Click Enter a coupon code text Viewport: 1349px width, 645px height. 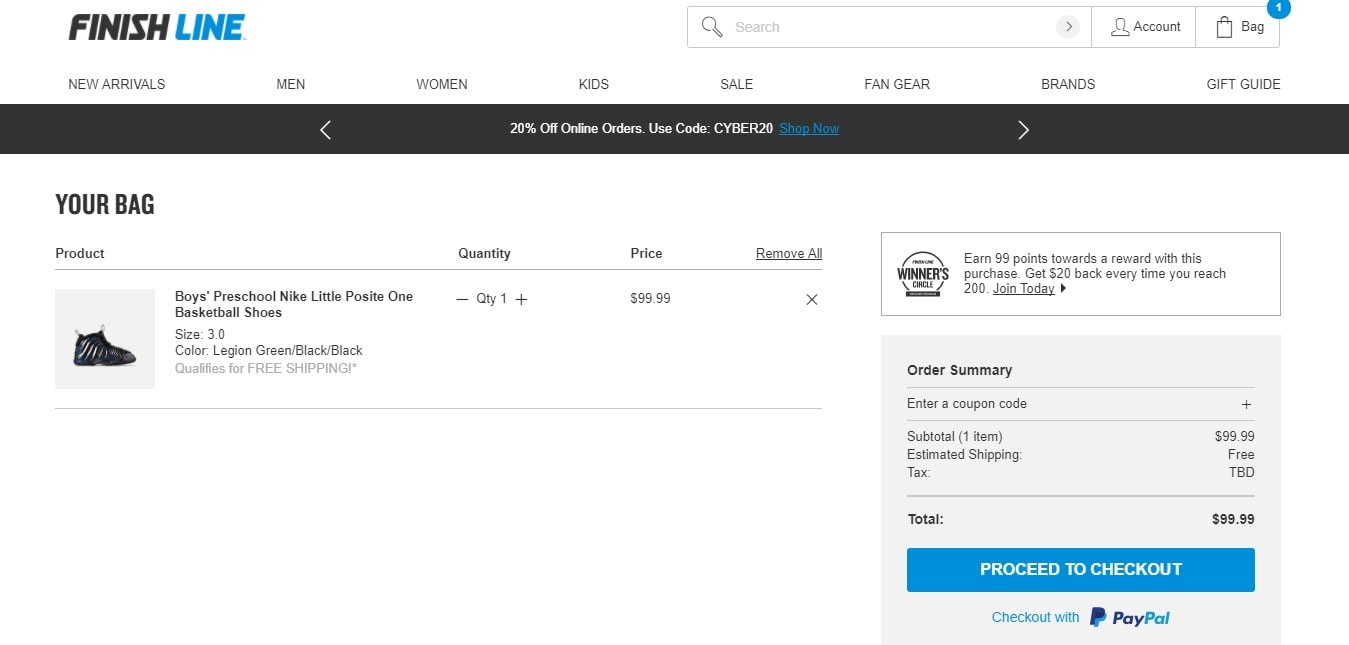pos(967,404)
